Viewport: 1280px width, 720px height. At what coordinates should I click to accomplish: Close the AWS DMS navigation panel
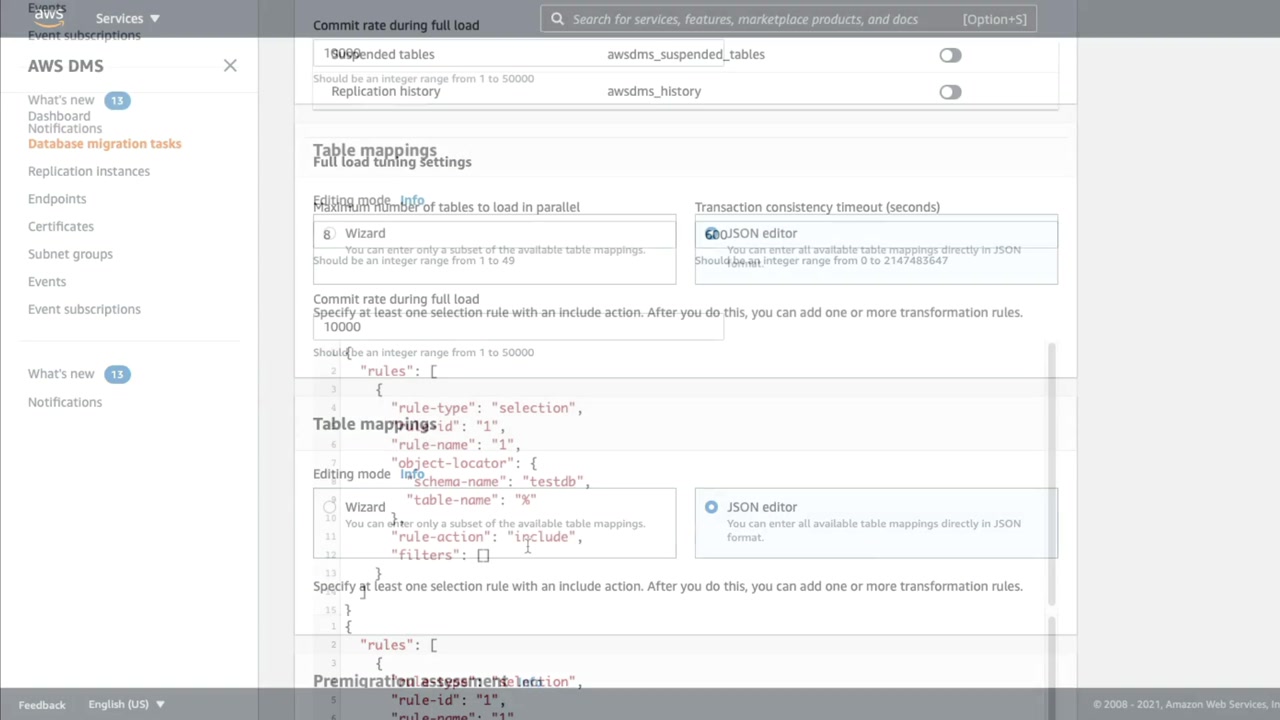(230, 66)
